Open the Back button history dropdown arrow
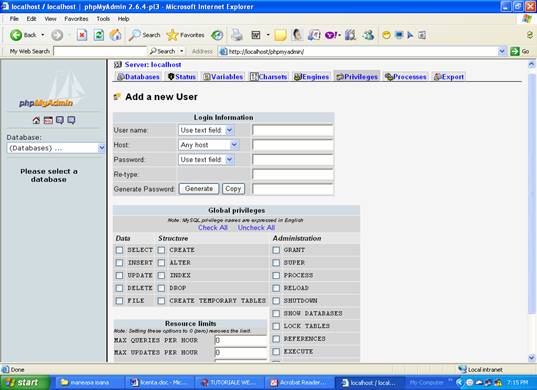The width and height of the screenshot is (537, 390). 43,35
